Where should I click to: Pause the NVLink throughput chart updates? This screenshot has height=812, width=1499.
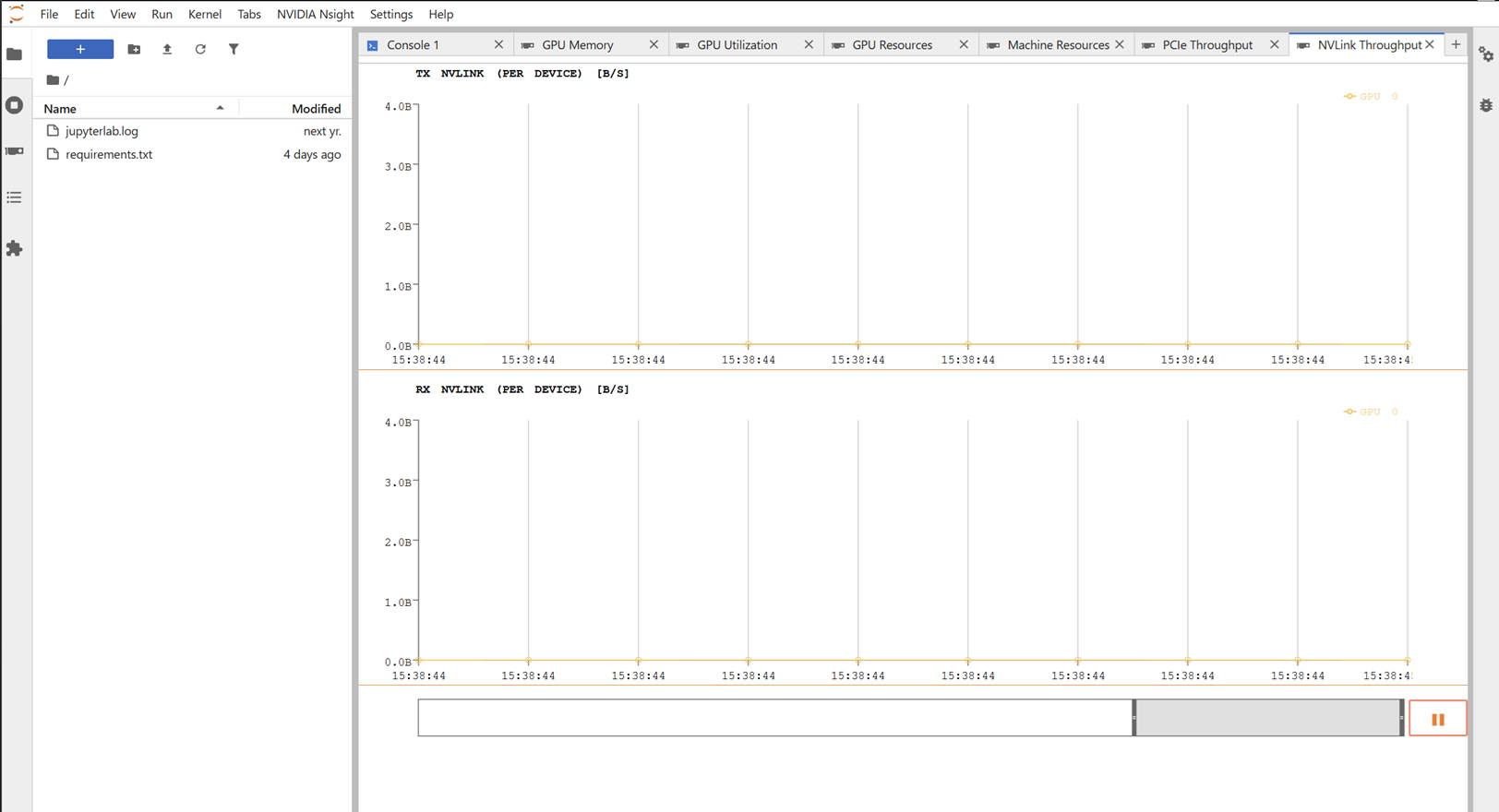pyautogui.click(x=1437, y=719)
